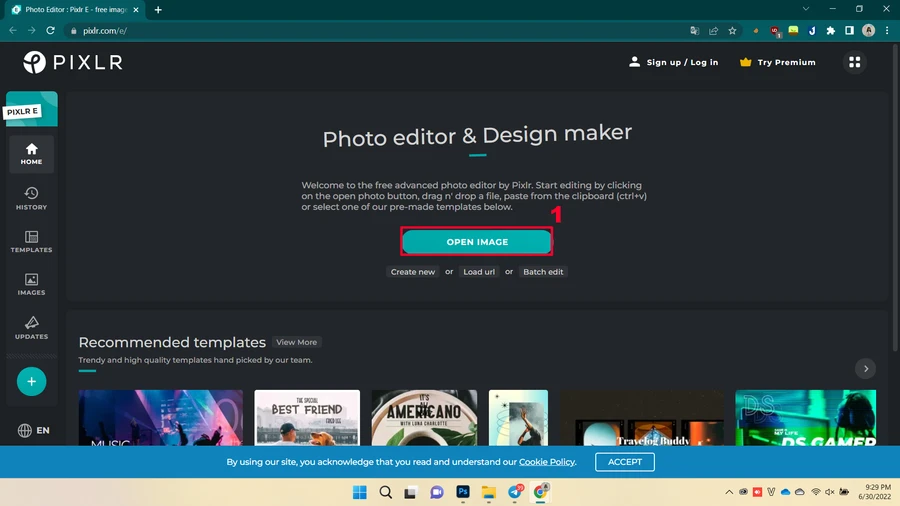900x506 pixels.
Task: Open the Best Friend template
Action: [307, 418]
